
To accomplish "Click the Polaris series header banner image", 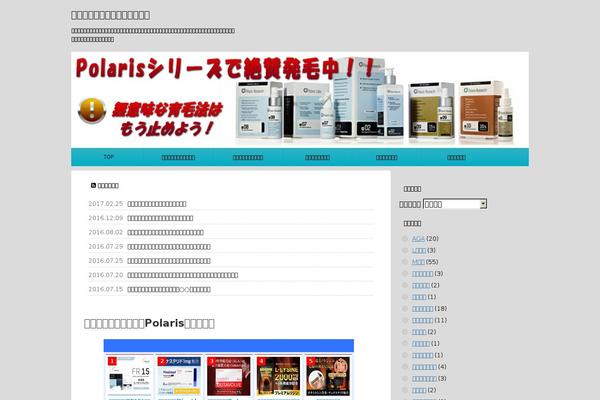I will tap(300, 100).
